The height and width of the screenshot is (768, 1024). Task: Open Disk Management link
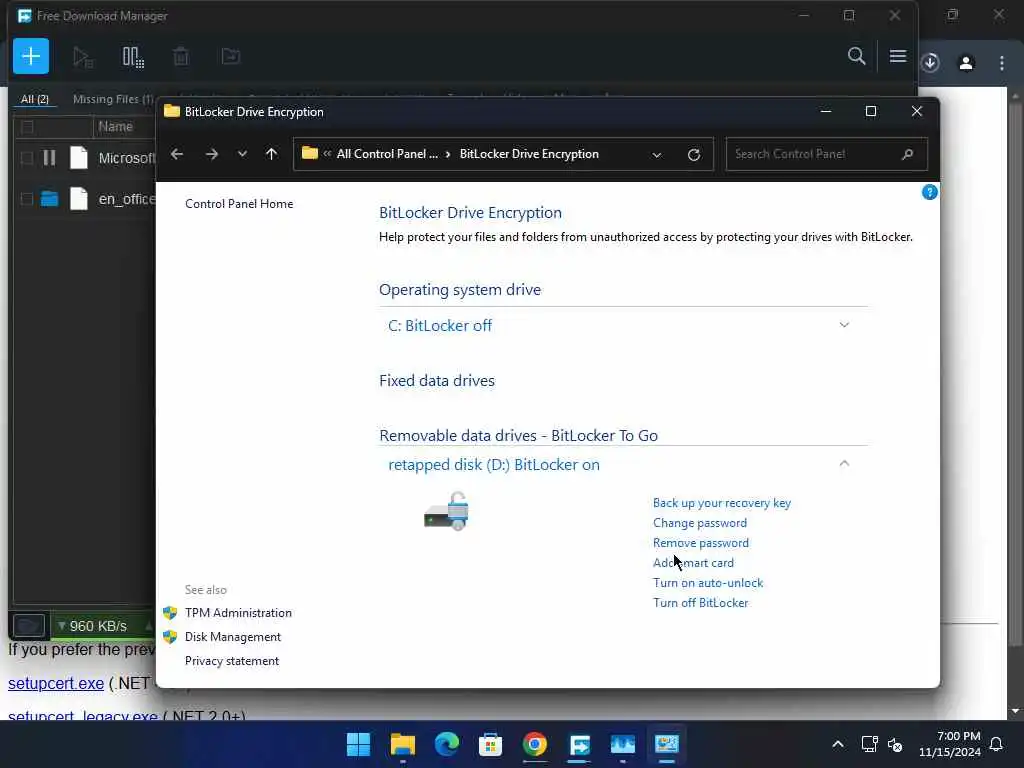232,637
